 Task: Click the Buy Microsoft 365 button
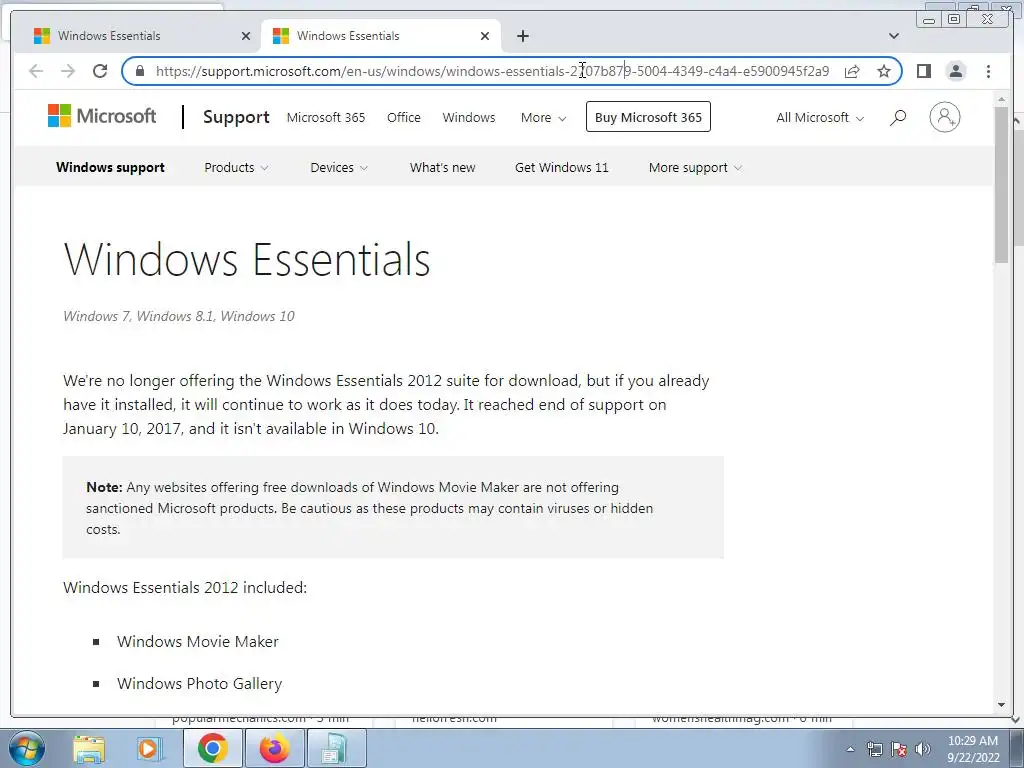click(648, 117)
